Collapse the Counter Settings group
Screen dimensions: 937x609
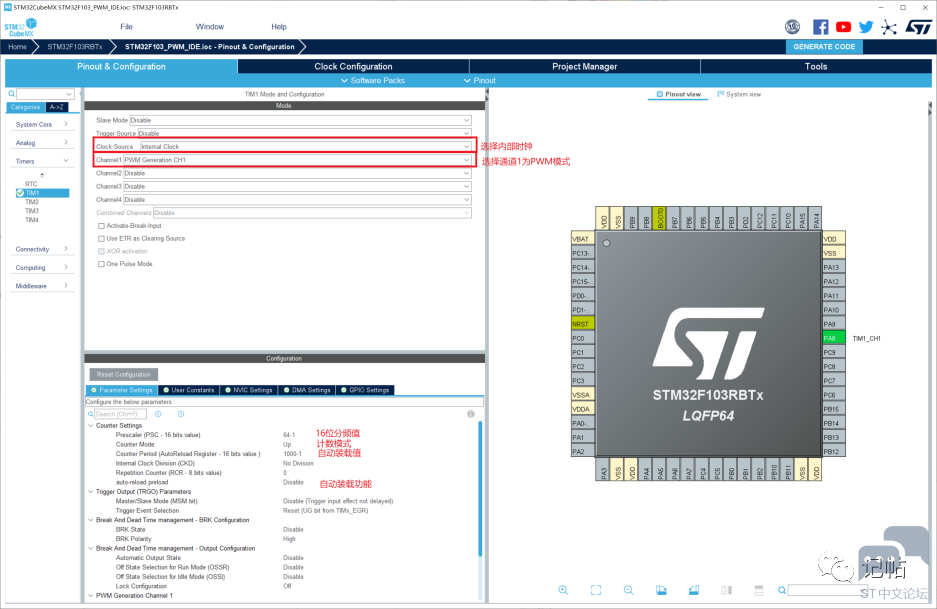(x=91, y=426)
